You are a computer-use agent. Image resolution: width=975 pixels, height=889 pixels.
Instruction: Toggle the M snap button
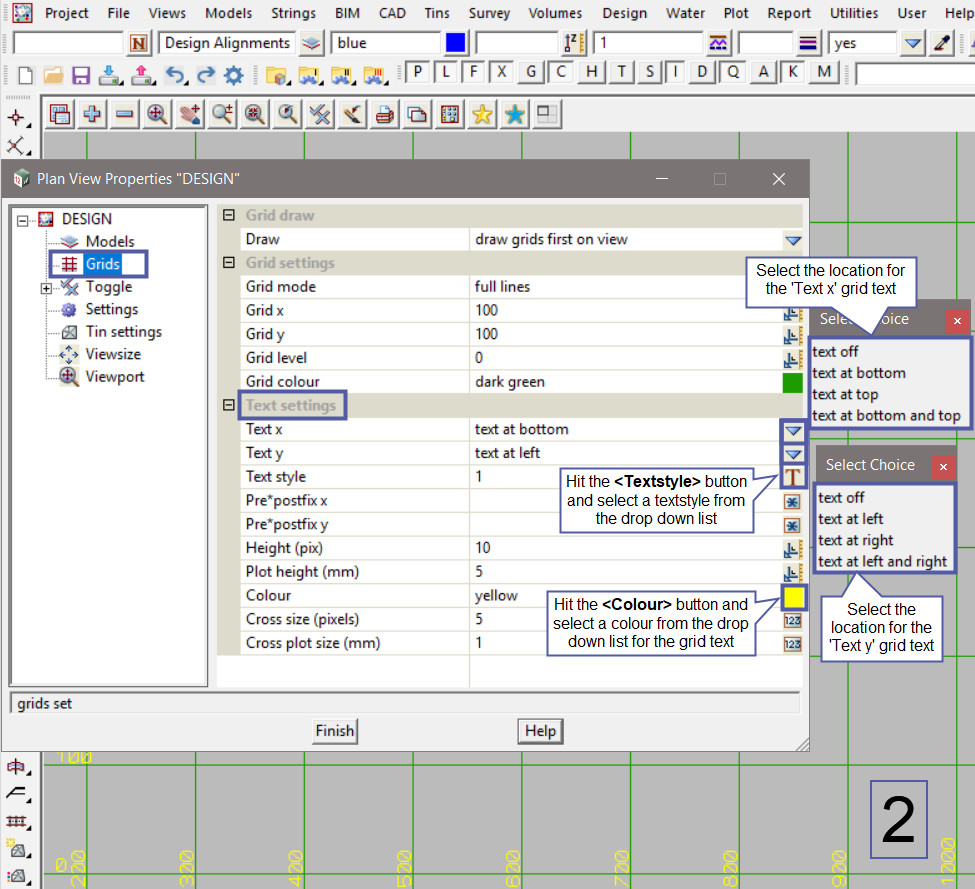(x=823, y=72)
